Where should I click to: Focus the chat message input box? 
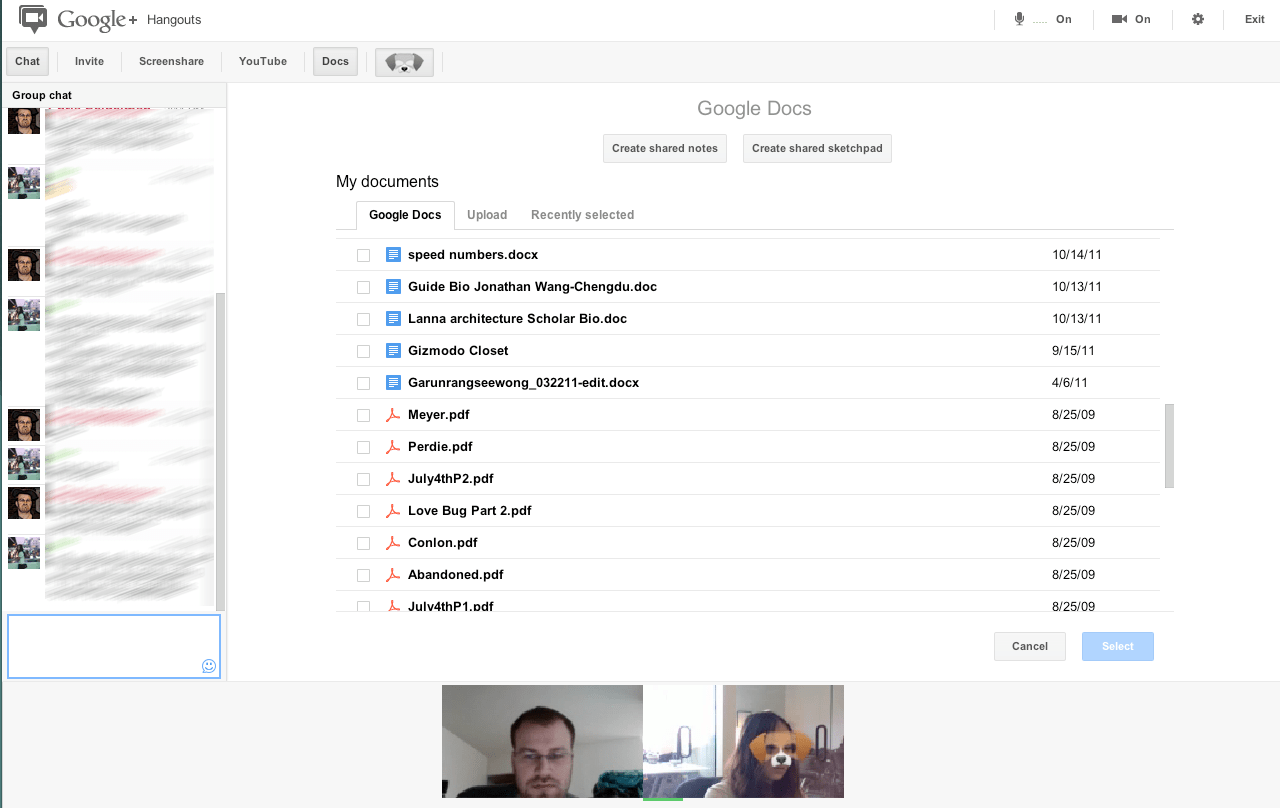(114, 646)
